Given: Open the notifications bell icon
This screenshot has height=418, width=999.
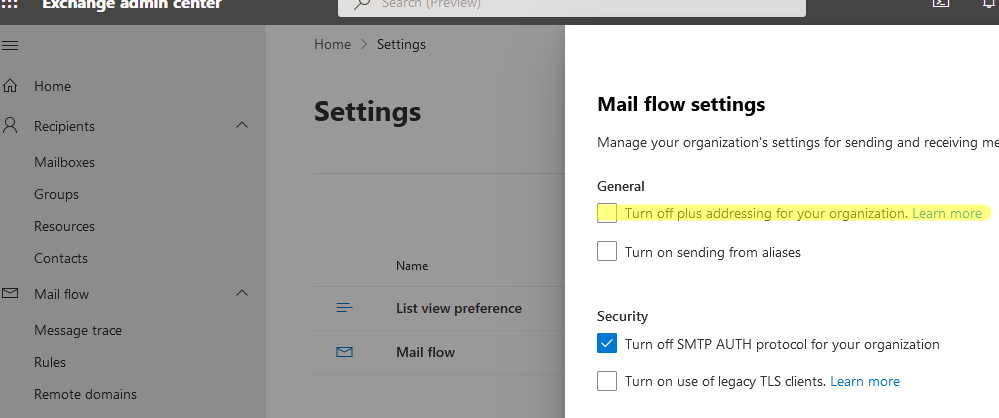Looking at the screenshot, I should coord(989,3).
